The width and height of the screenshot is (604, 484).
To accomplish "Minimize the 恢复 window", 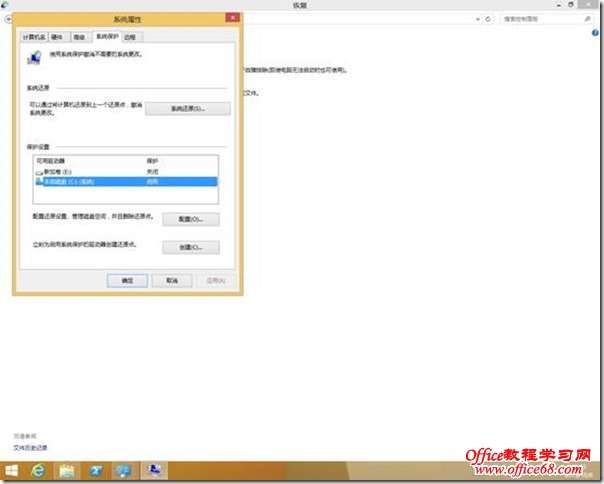I will point(559,5).
